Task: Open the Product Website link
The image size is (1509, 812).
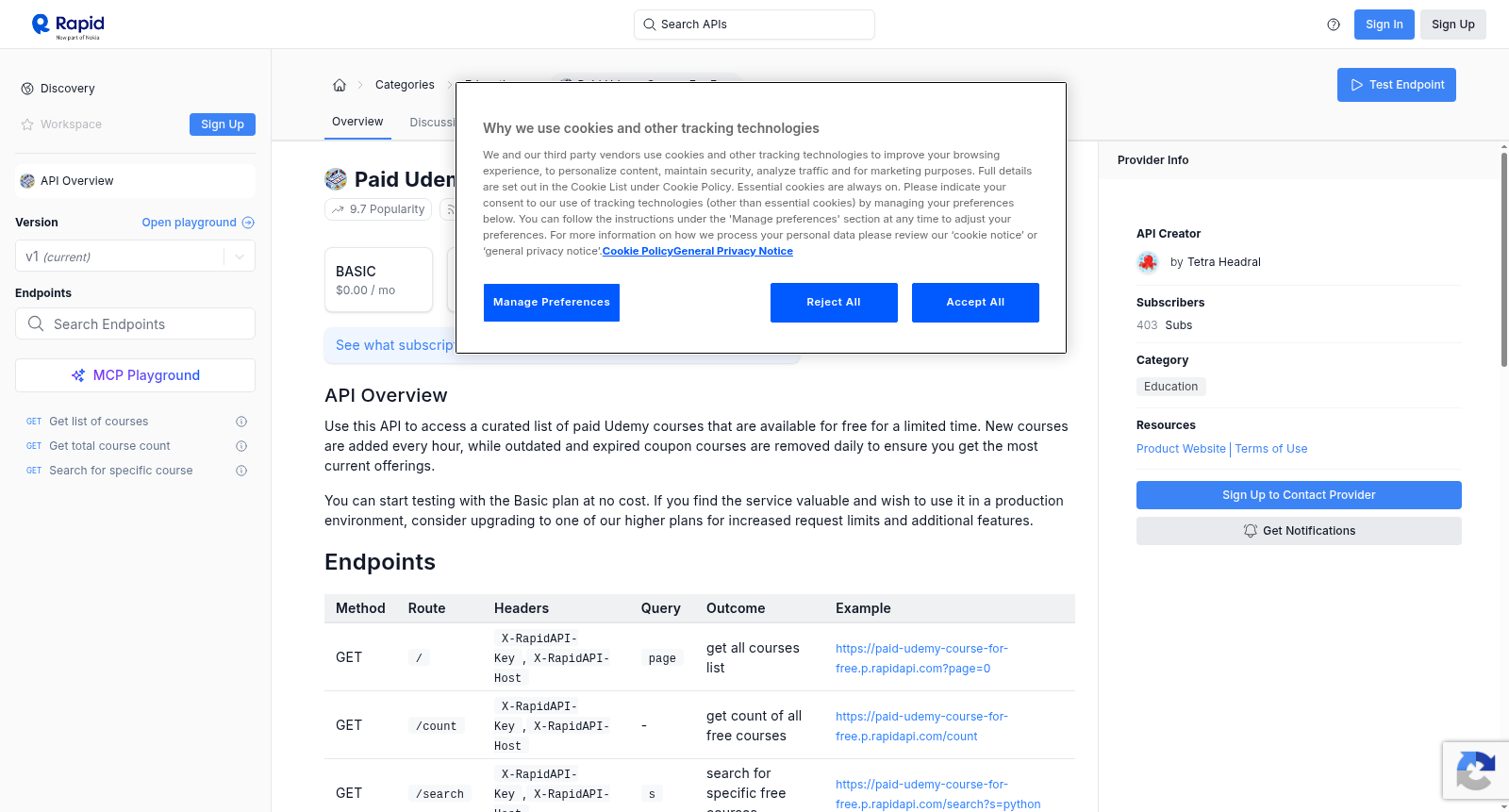Action: click(1181, 449)
